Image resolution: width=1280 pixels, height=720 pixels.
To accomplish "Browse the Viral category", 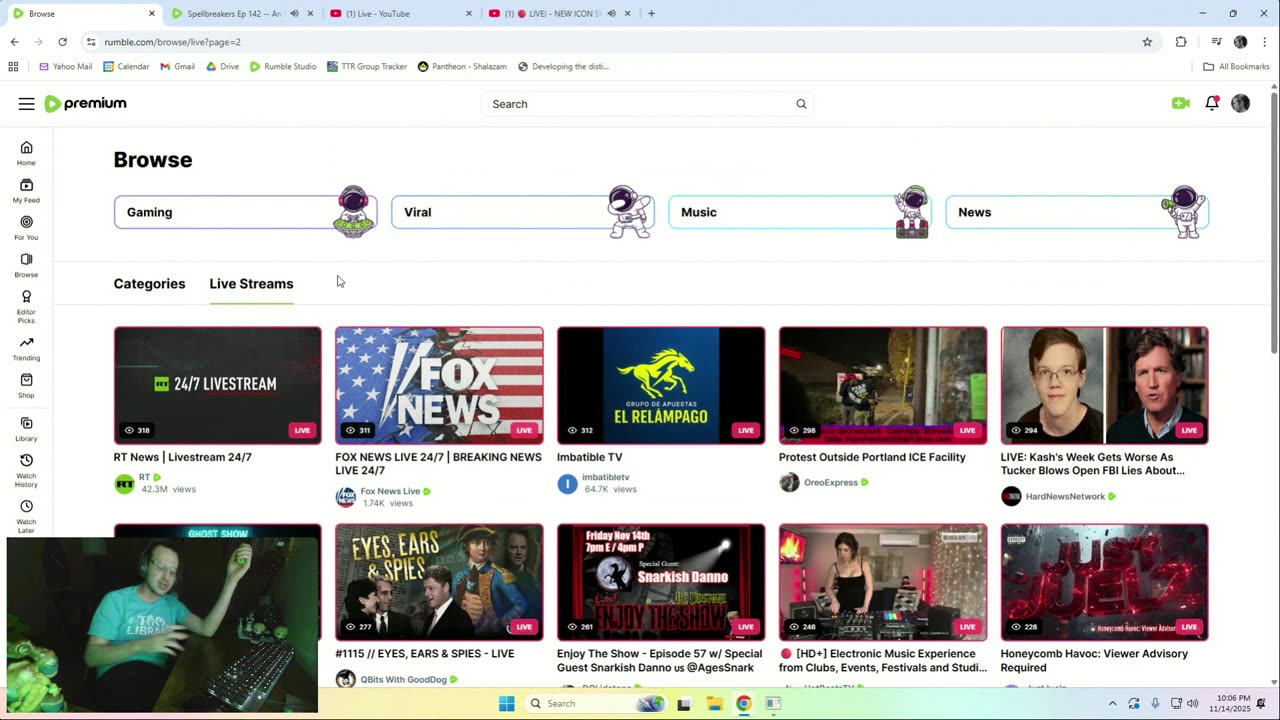I will [522, 212].
